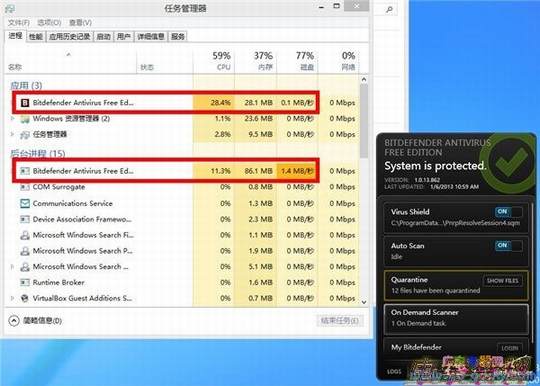Click the SHOW FILES button in Quarantine

coord(502,281)
